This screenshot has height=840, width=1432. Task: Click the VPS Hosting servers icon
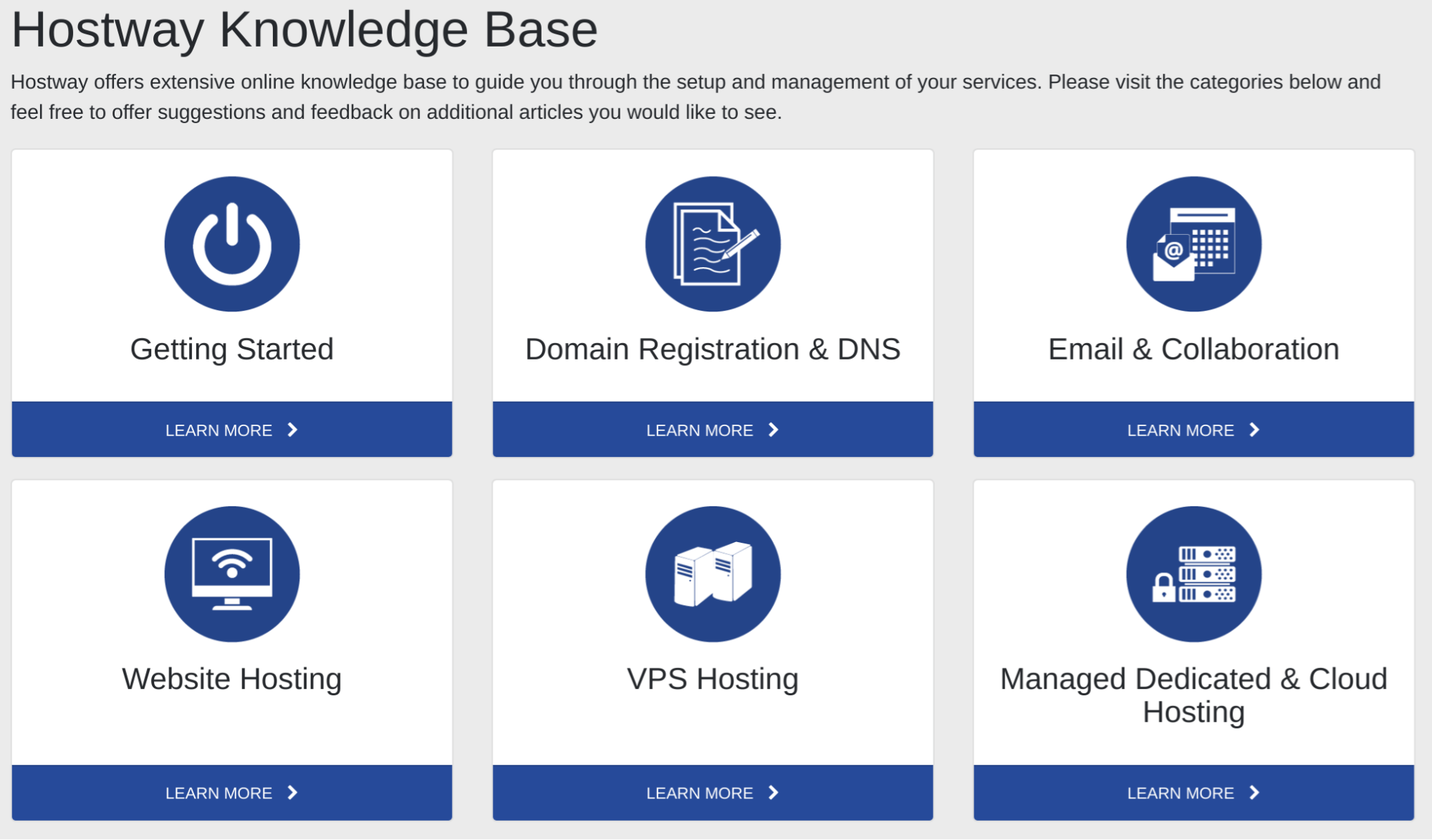713,574
